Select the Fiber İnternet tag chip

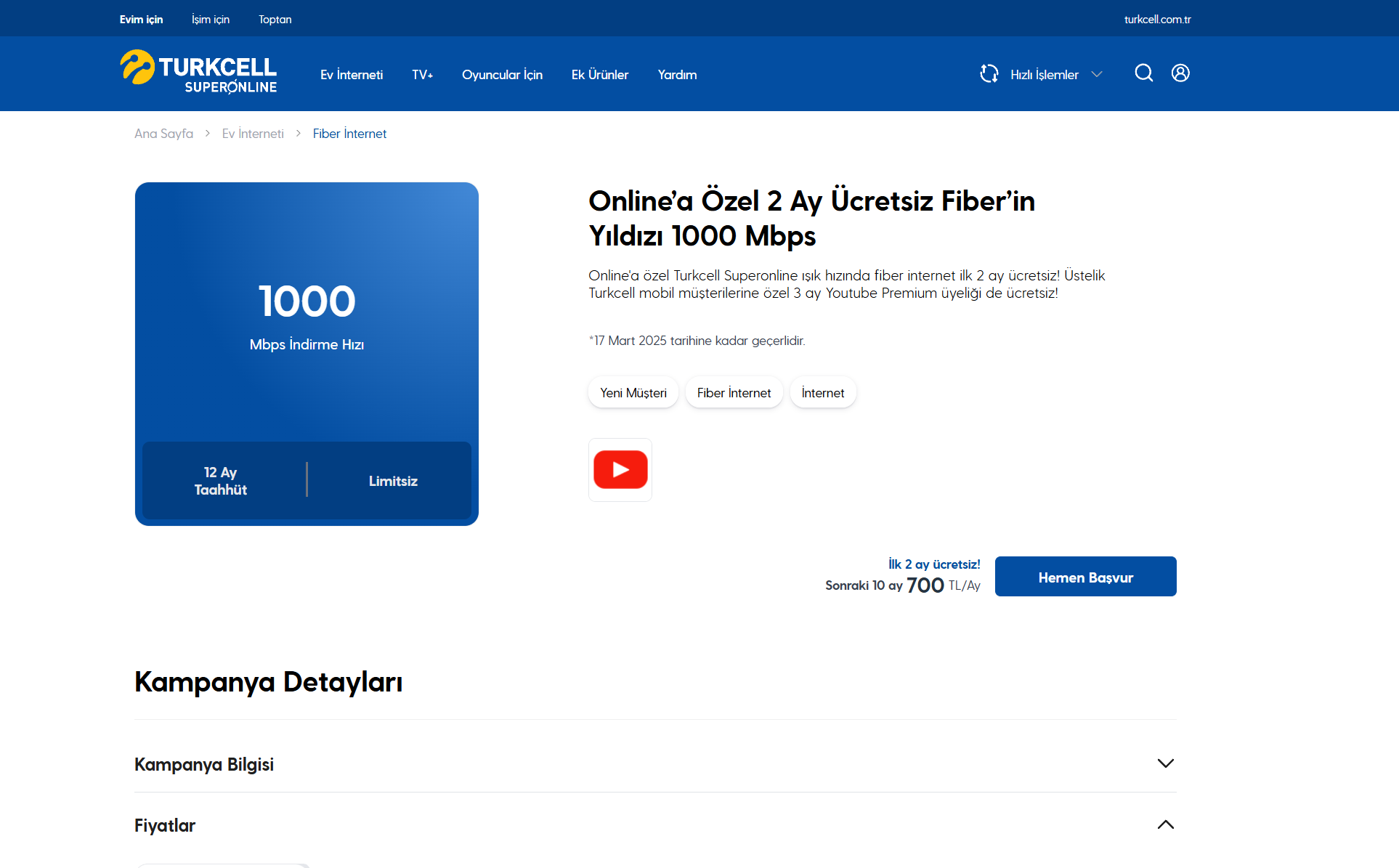tap(734, 393)
